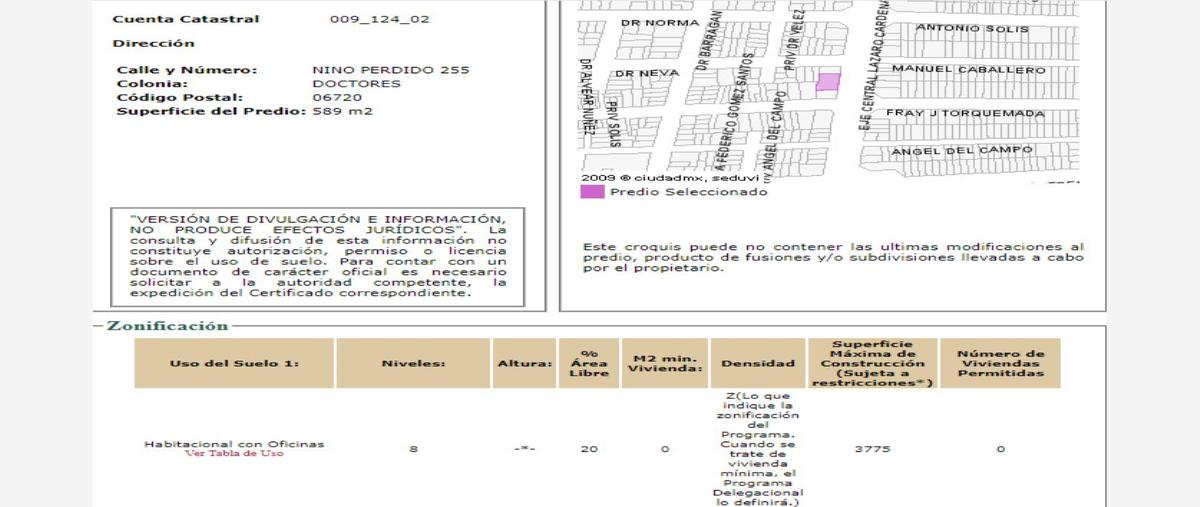Screen dimensions: 1200x507
Task: Click the % Área Libre column header
Action: click(589, 364)
